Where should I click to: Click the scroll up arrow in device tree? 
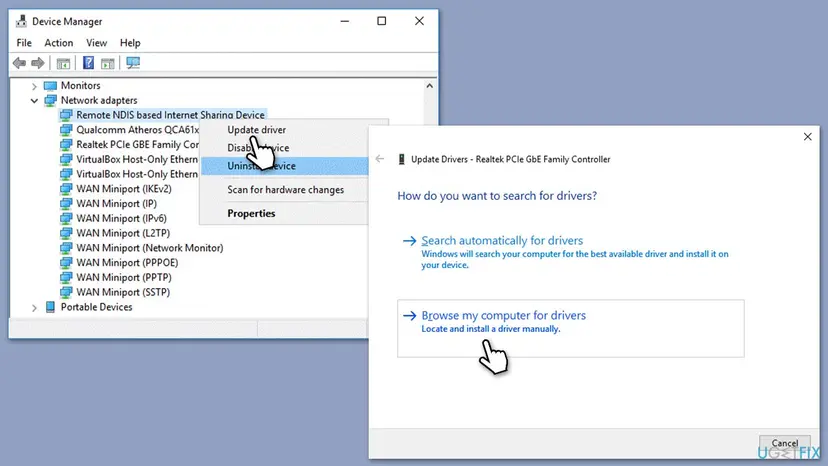(x=430, y=86)
